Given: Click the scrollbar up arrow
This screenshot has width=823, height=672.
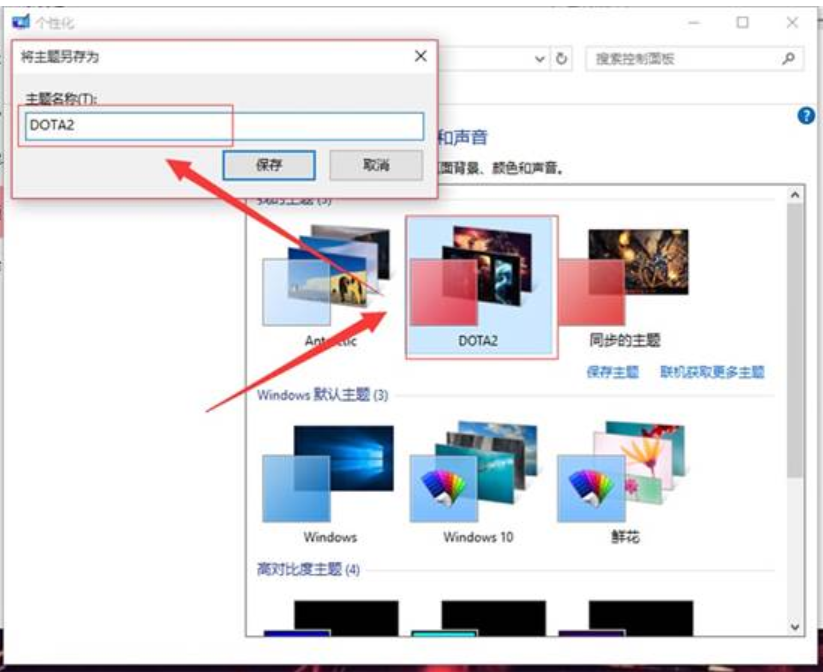Looking at the screenshot, I should 795,195.
